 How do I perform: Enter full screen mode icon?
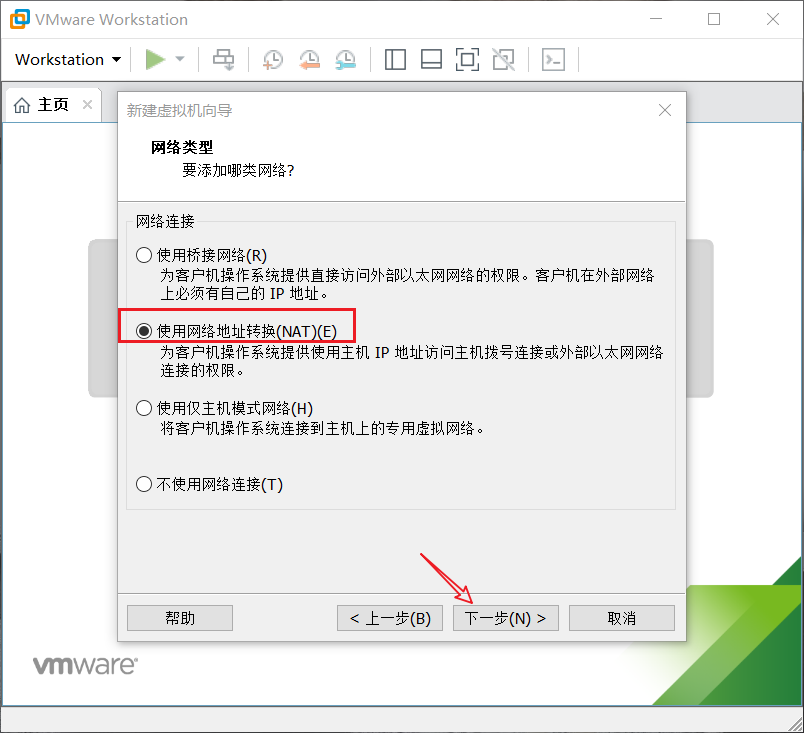[467, 59]
